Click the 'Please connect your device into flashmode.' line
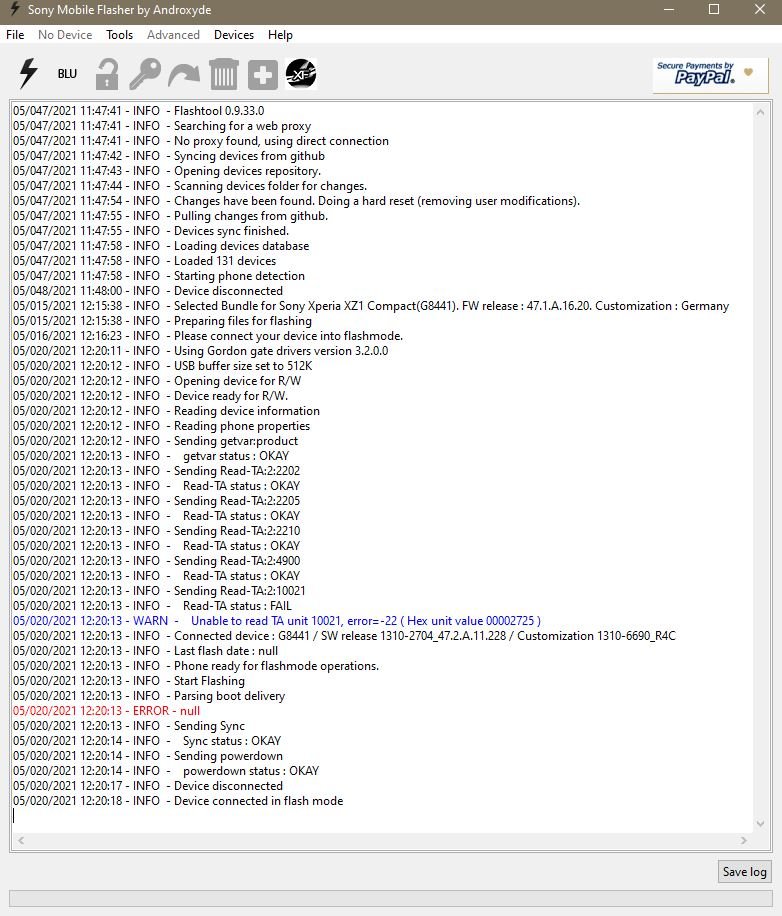782x916 pixels. pos(208,336)
